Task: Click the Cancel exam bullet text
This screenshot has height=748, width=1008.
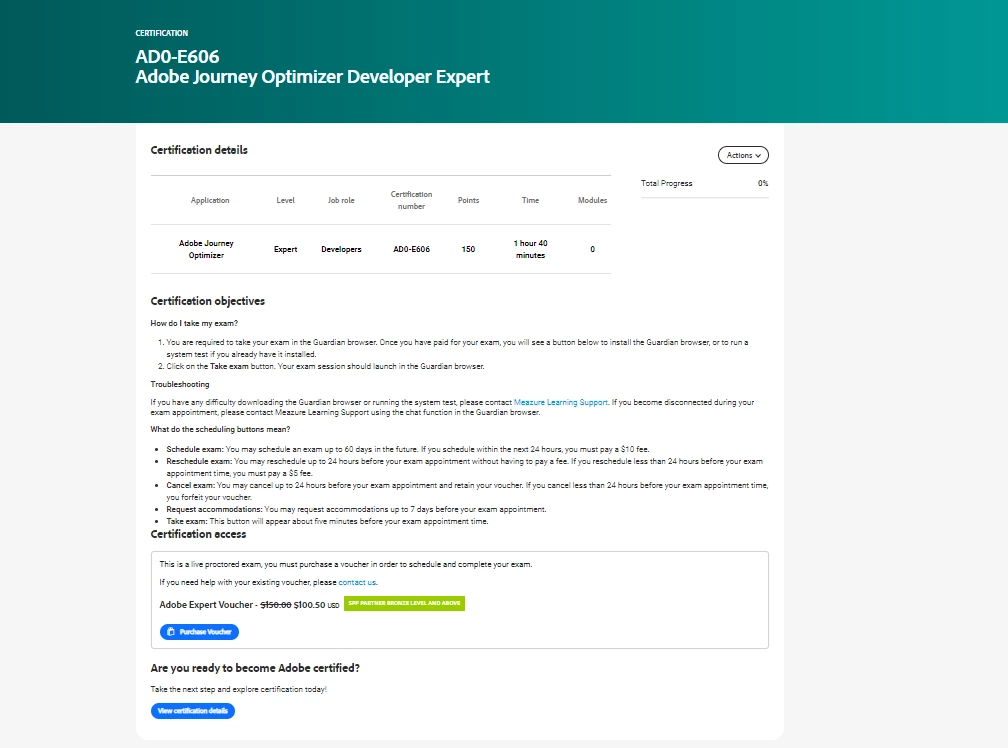Action: [x=467, y=491]
